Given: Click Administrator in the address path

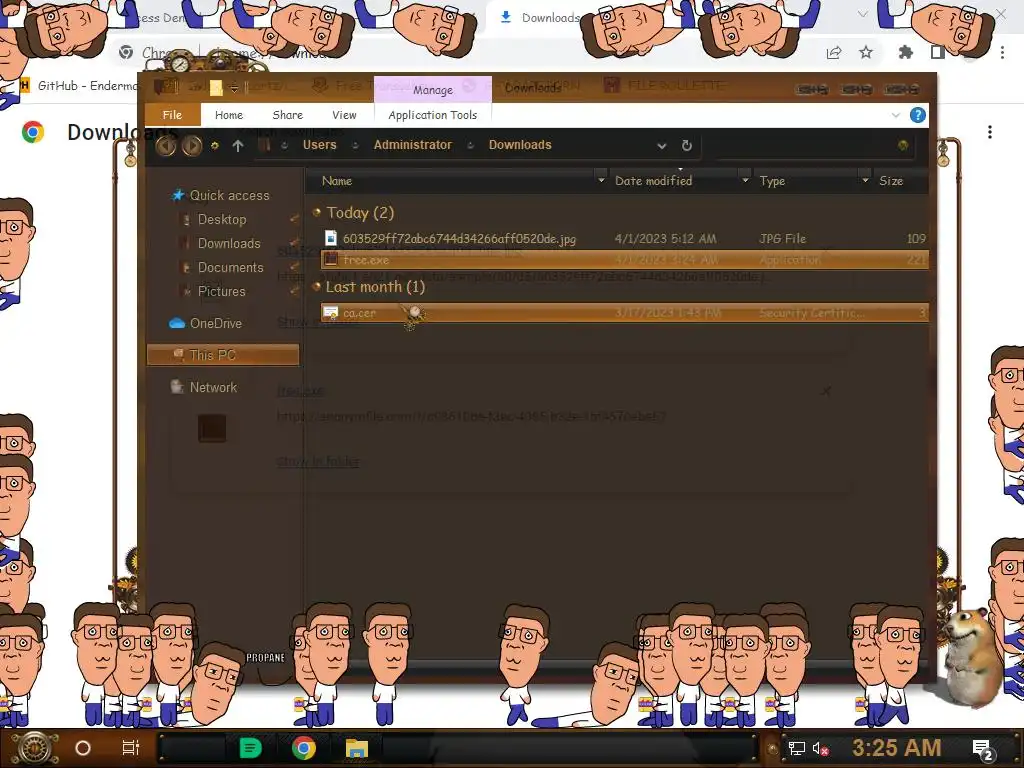Looking at the screenshot, I should 412,145.
